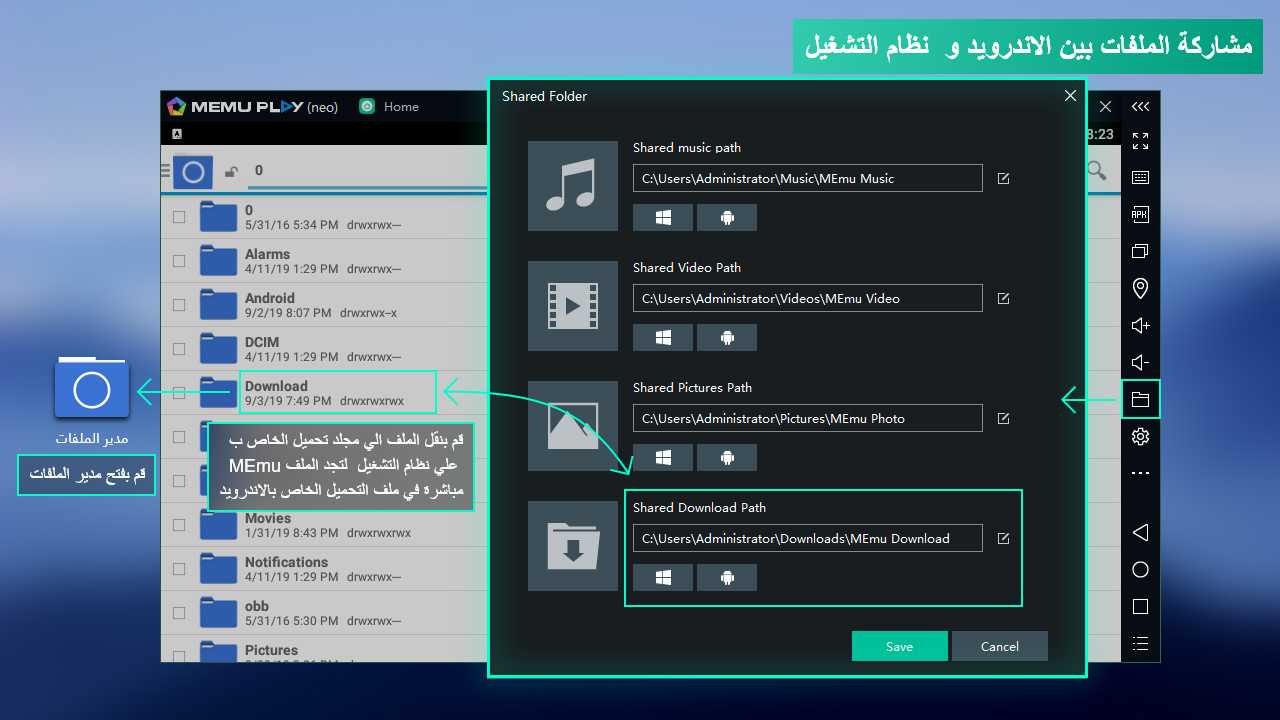Viewport: 1280px width, 720px height.
Task: Click the unlock padlock icon in file manager
Action: pos(230,172)
